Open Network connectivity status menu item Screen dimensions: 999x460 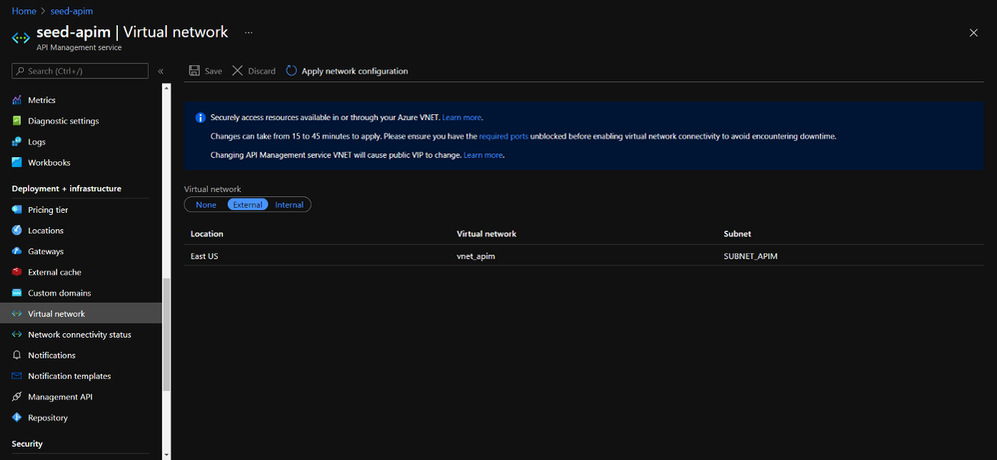[x=81, y=334]
